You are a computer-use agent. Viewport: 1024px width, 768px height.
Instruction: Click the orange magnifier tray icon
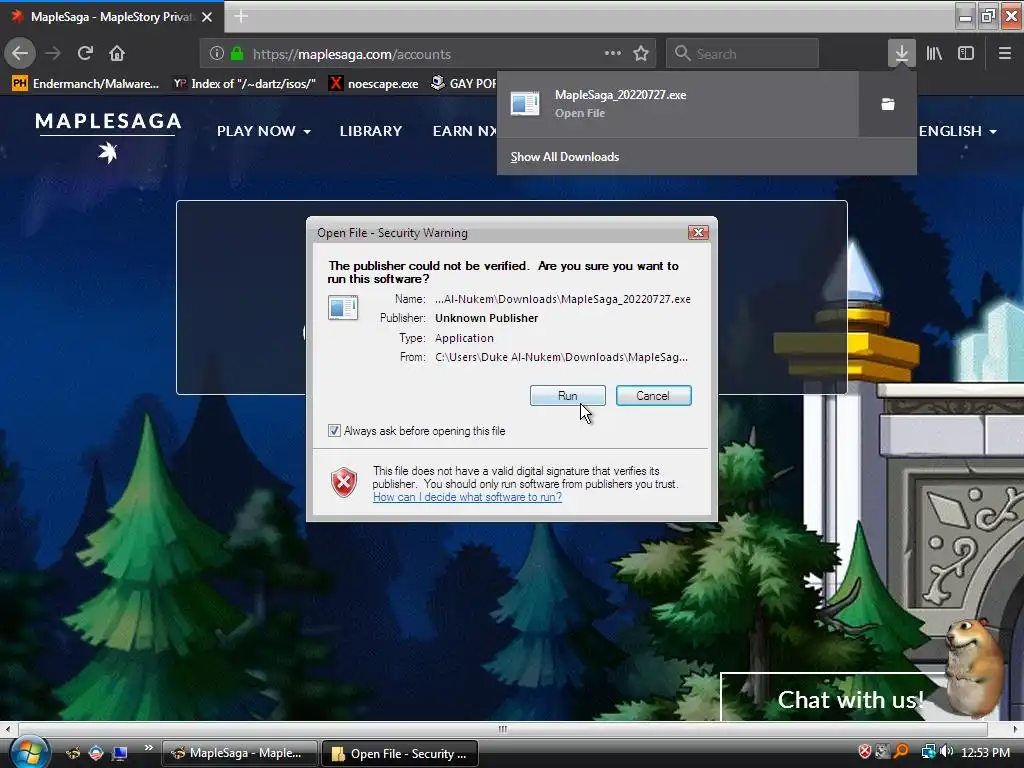point(901,752)
